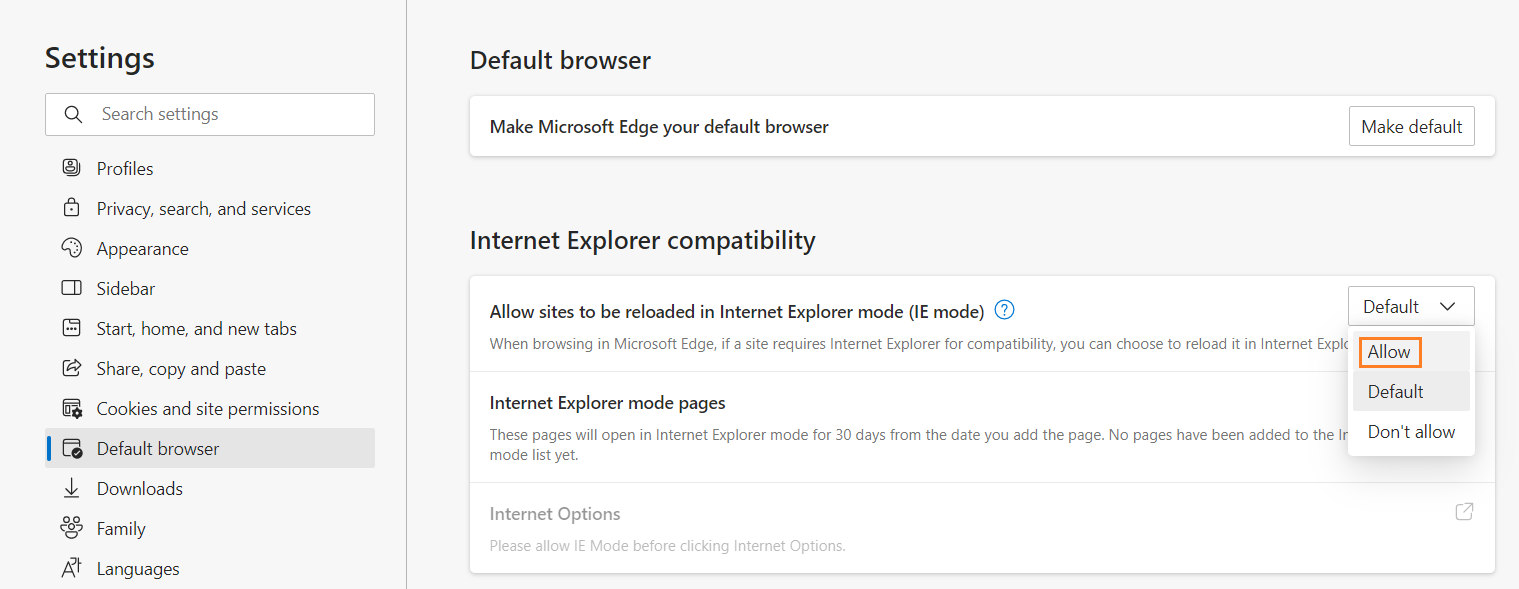Open Start, home, and new tabs settings
Image resolution: width=1519 pixels, height=589 pixels.
click(196, 328)
